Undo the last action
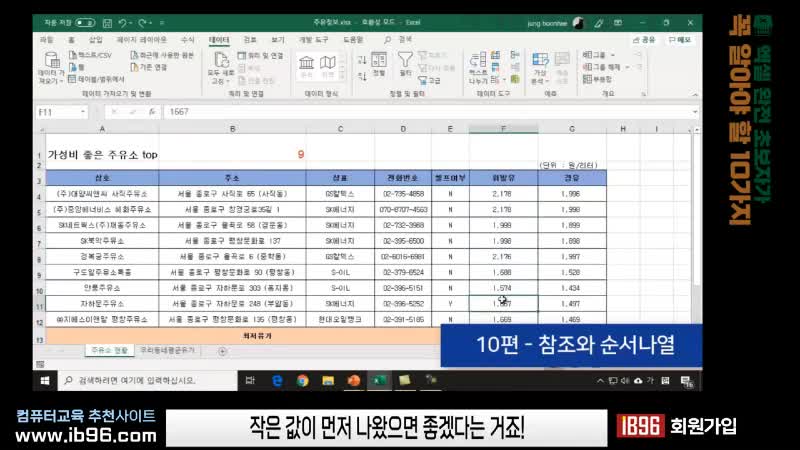Screen dimensions: 800x450 click(x=122, y=23)
